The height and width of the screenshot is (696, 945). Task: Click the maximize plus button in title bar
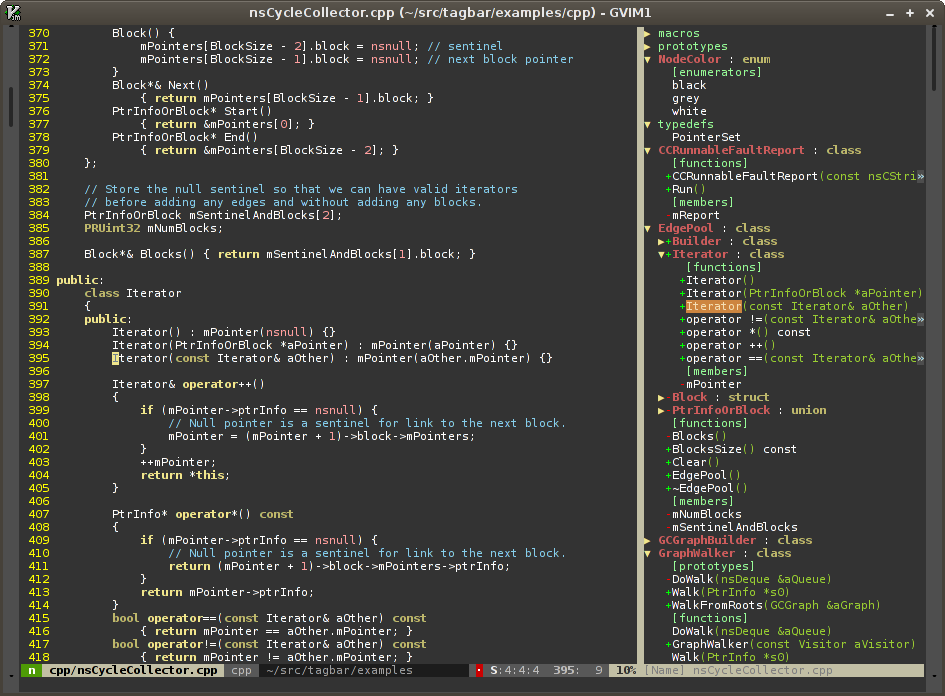[909, 13]
